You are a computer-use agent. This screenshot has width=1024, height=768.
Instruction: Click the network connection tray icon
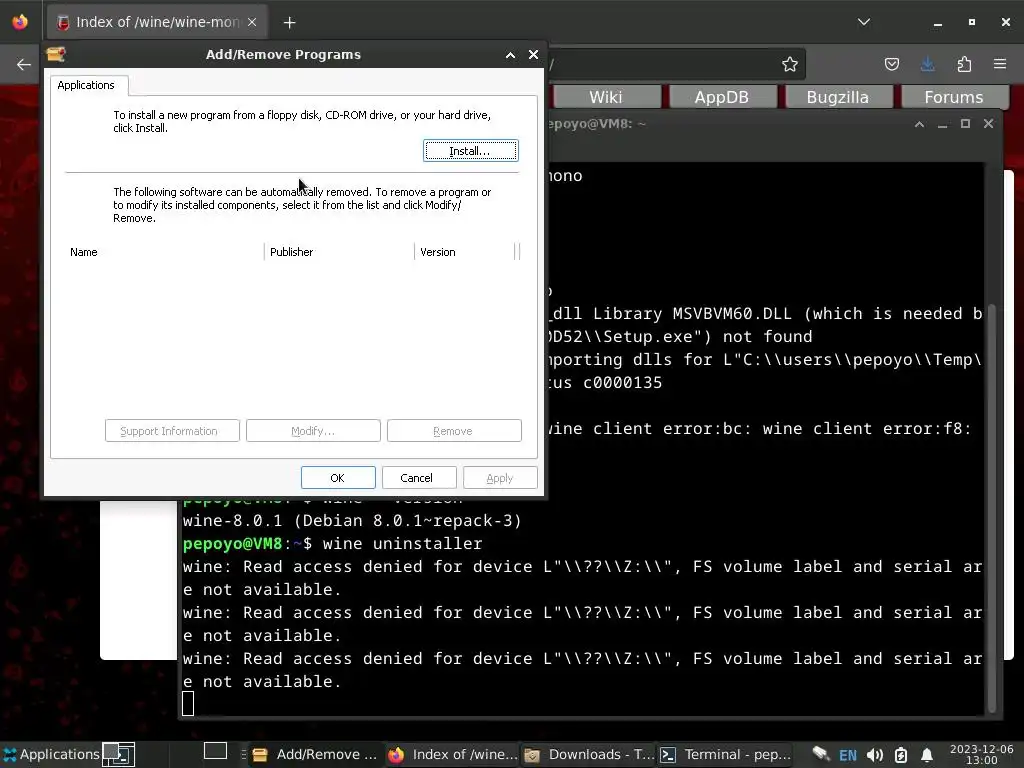820,754
